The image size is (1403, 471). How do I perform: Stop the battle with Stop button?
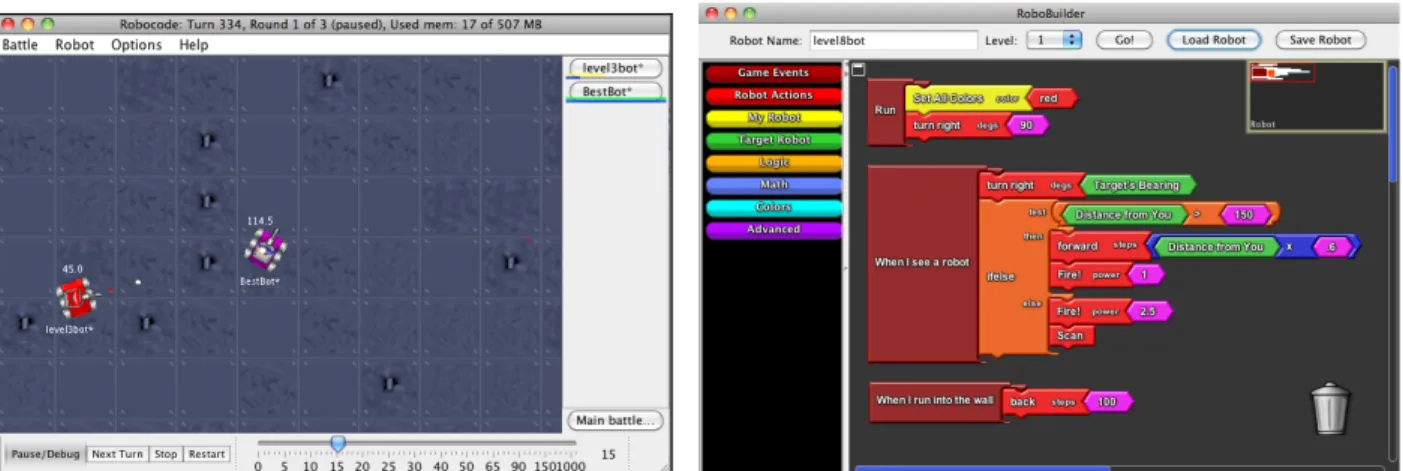coord(165,454)
